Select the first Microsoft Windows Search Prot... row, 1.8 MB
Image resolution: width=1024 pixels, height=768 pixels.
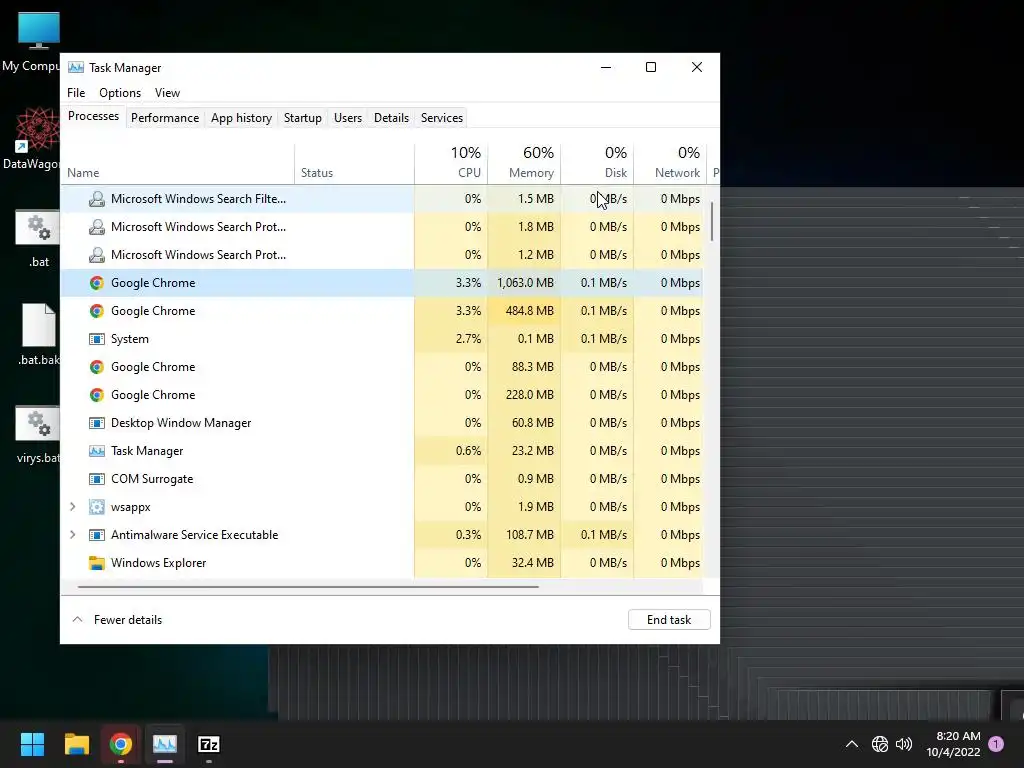coord(382,227)
